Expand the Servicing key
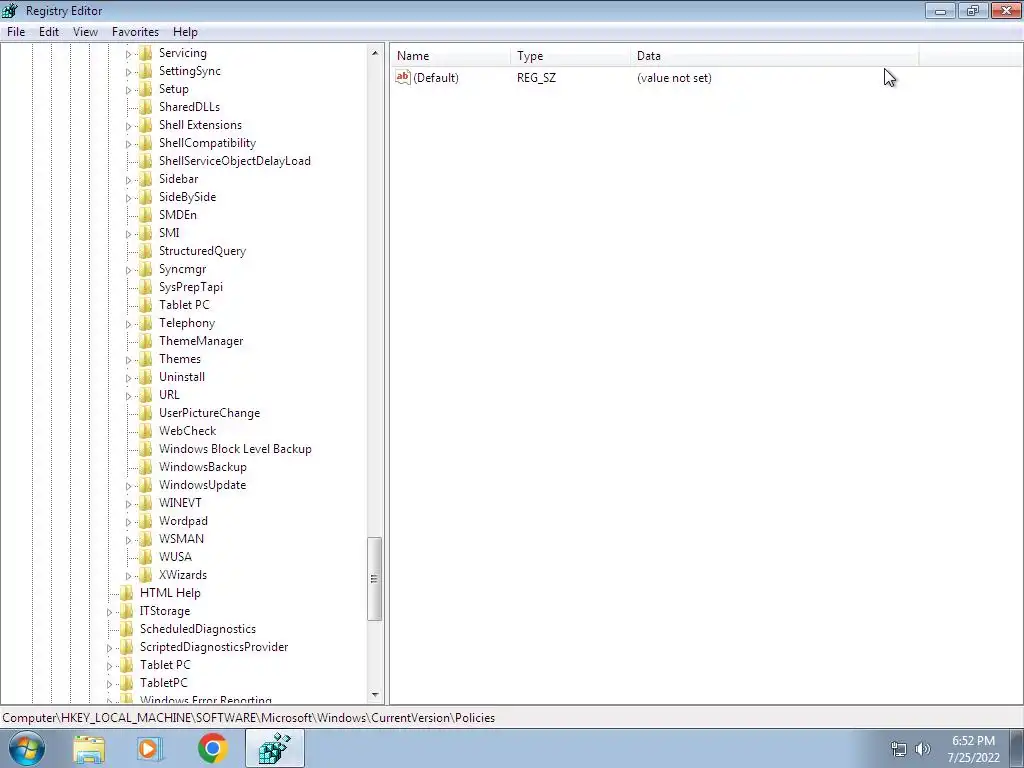The image size is (1024, 768). click(x=128, y=54)
